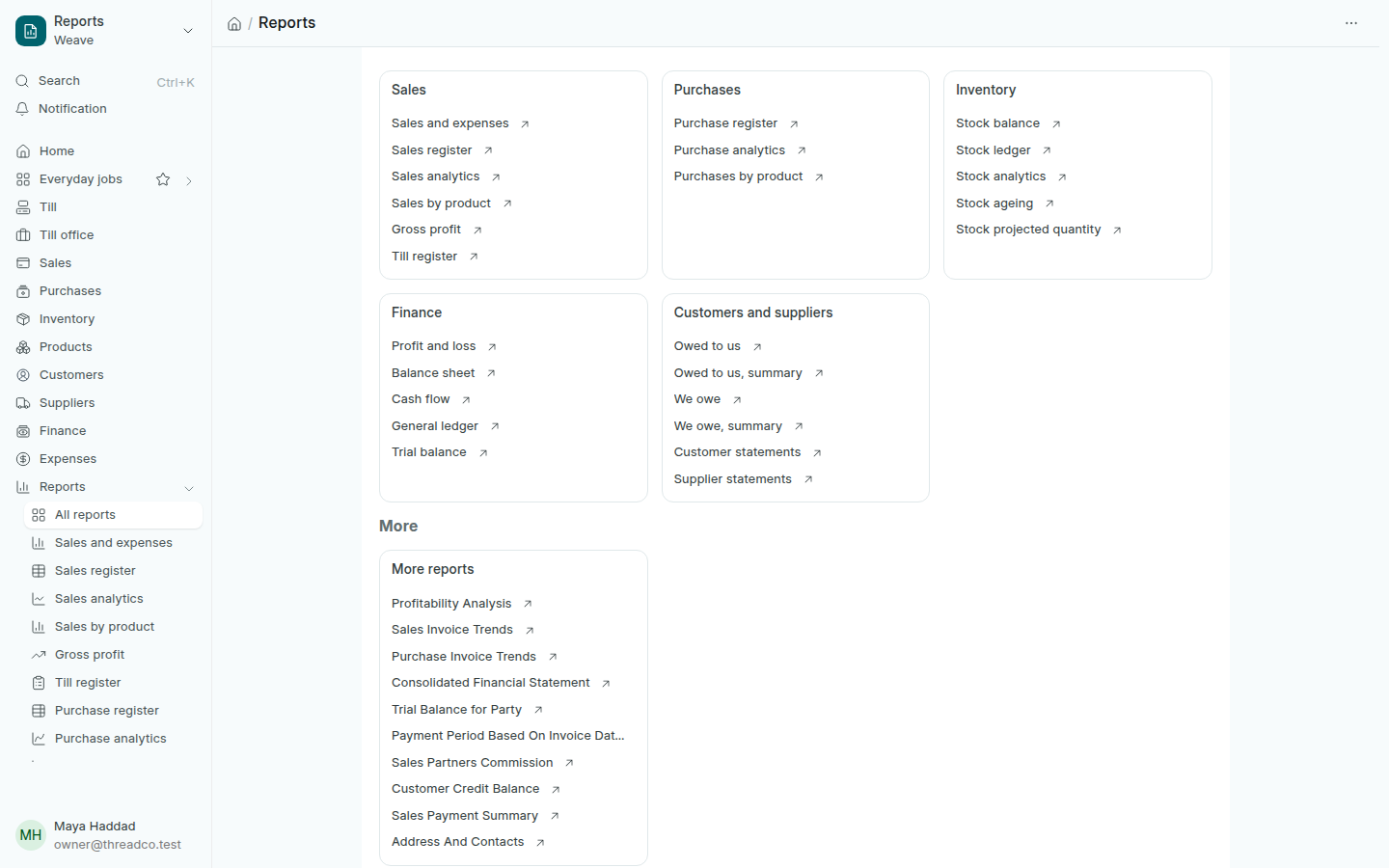Click the Products icon in sidebar
This screenshot has width=1389, height=868.
23,347
